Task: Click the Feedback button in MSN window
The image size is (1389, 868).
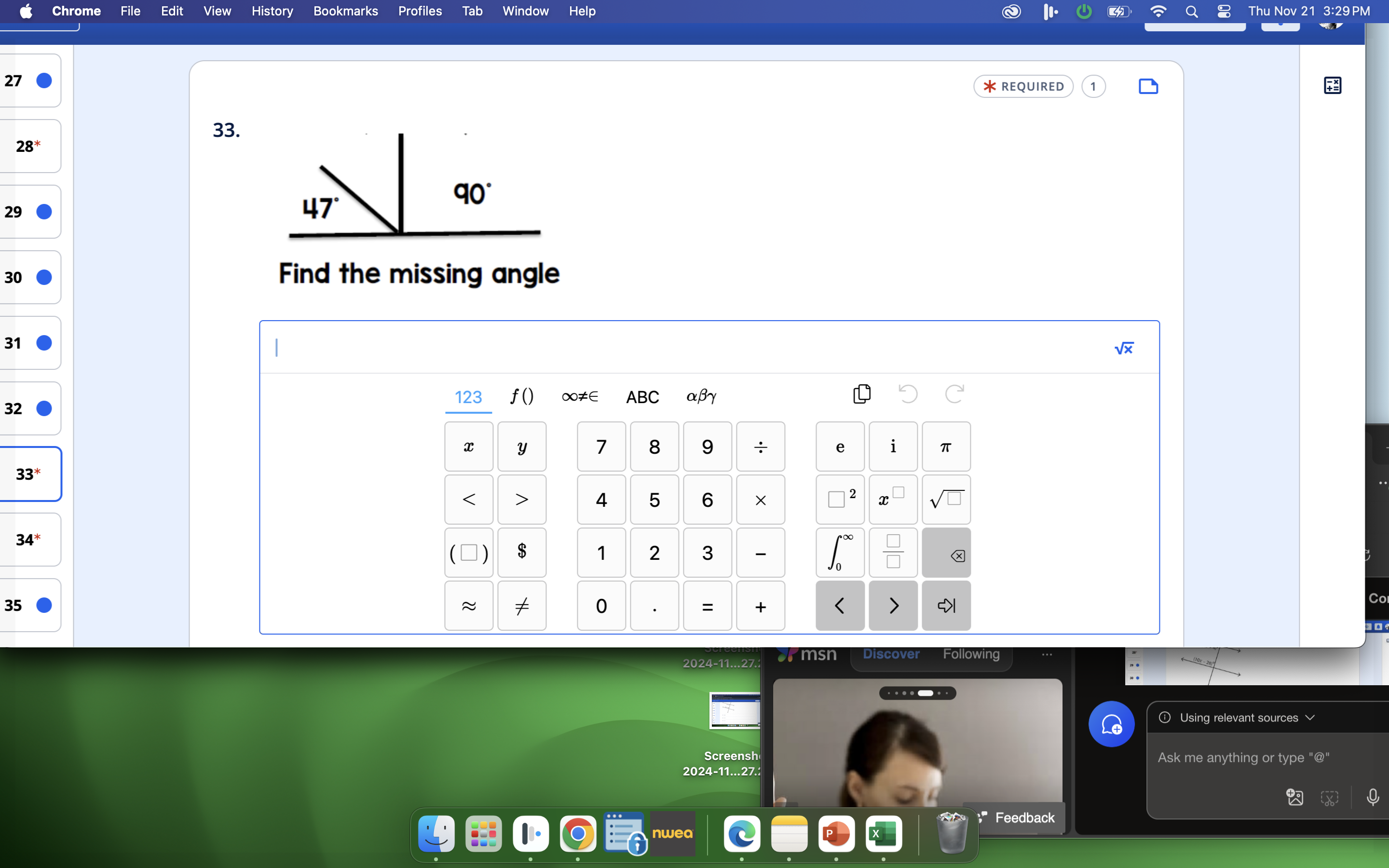Action: pos(1016,817)
